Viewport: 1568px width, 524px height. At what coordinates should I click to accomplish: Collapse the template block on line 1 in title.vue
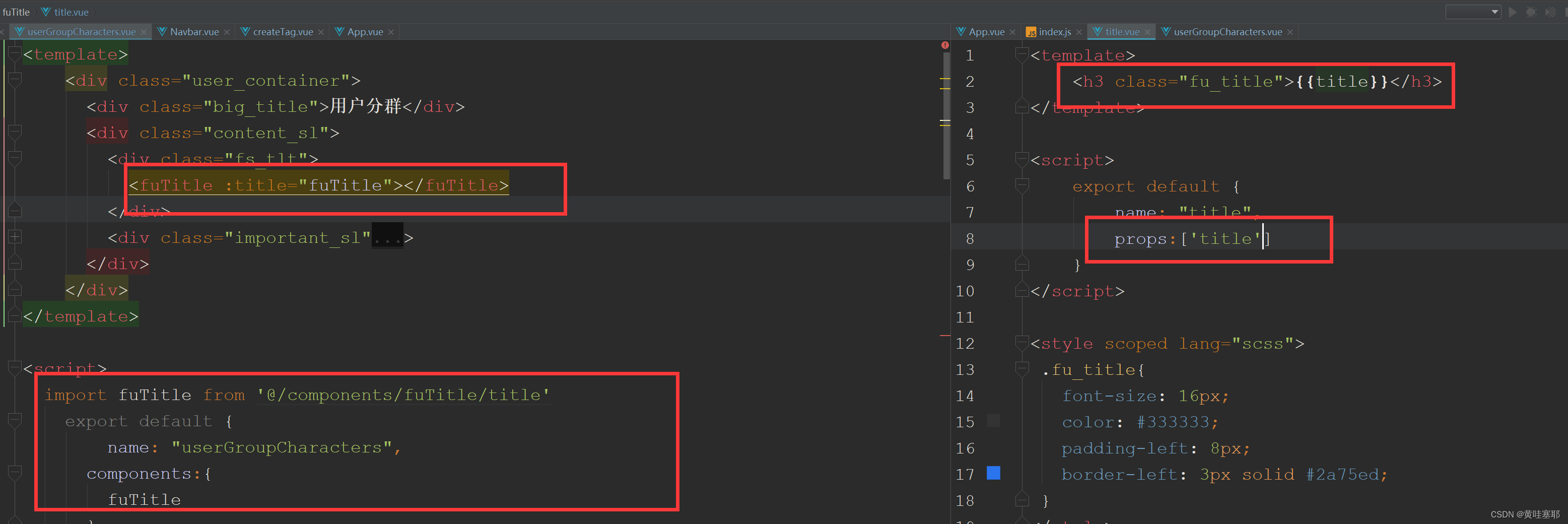coord(1022,55)
